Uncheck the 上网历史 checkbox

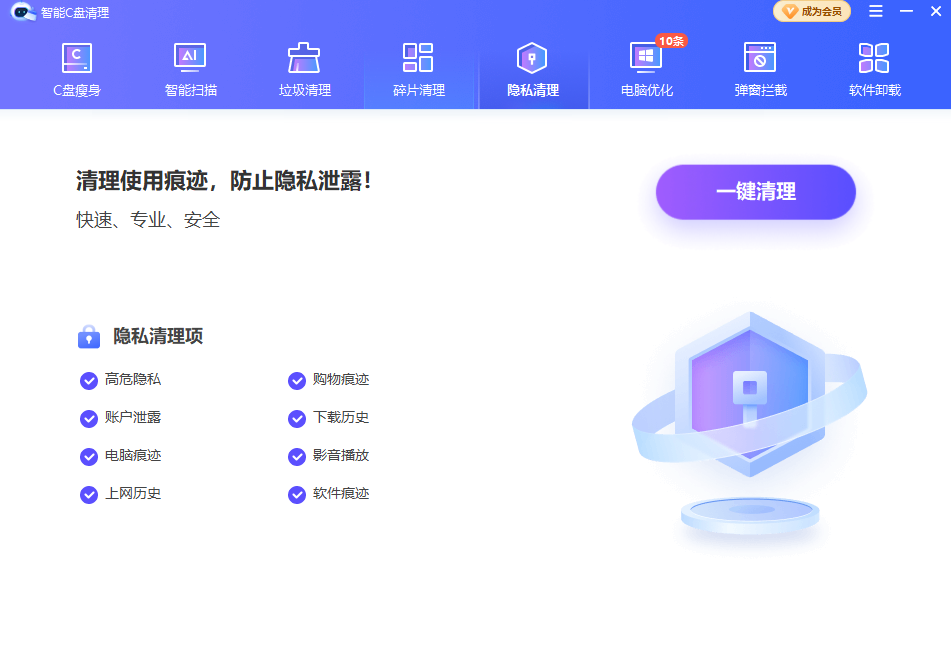(89, 494)
